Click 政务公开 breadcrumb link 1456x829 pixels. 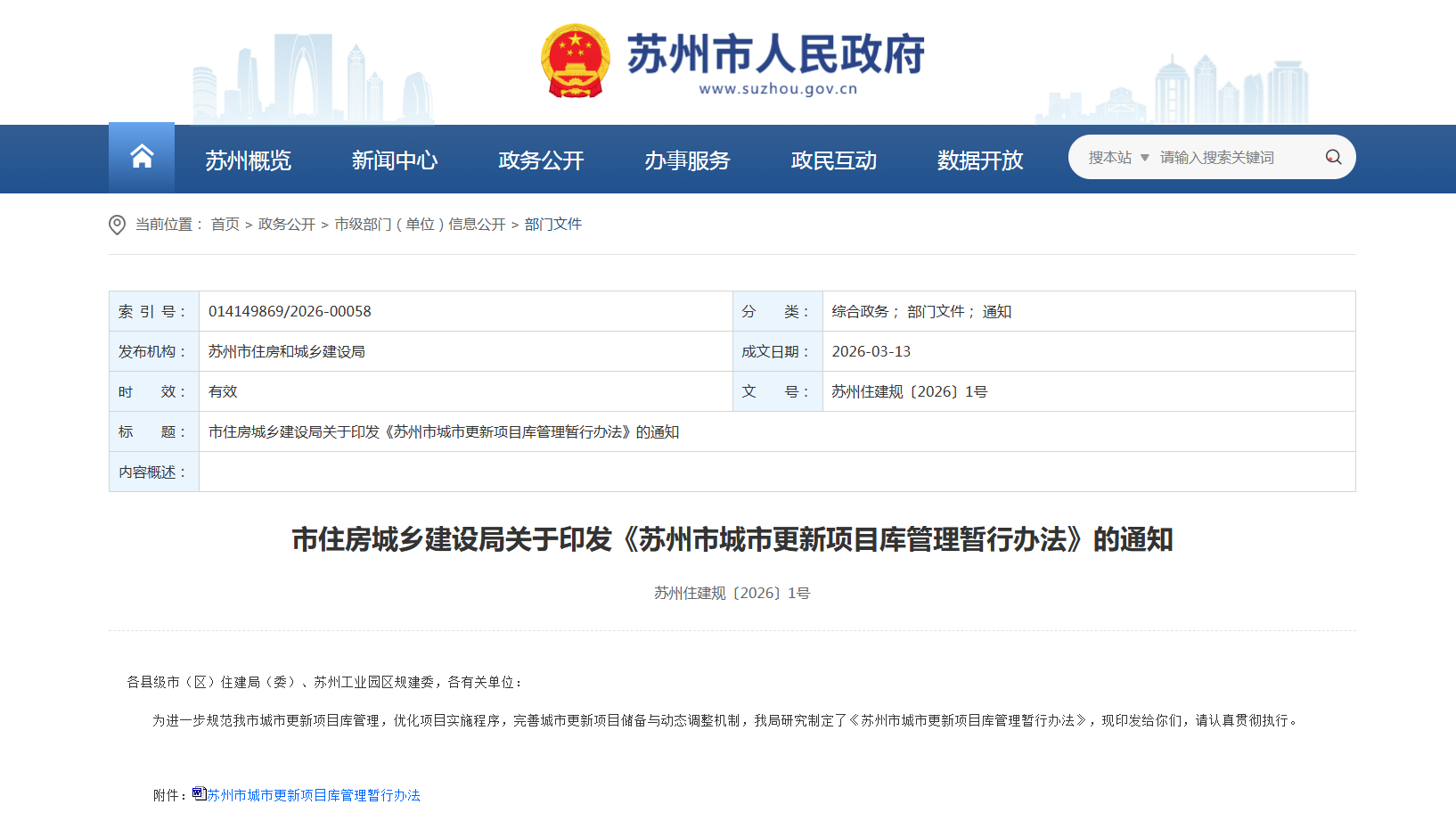287,225
